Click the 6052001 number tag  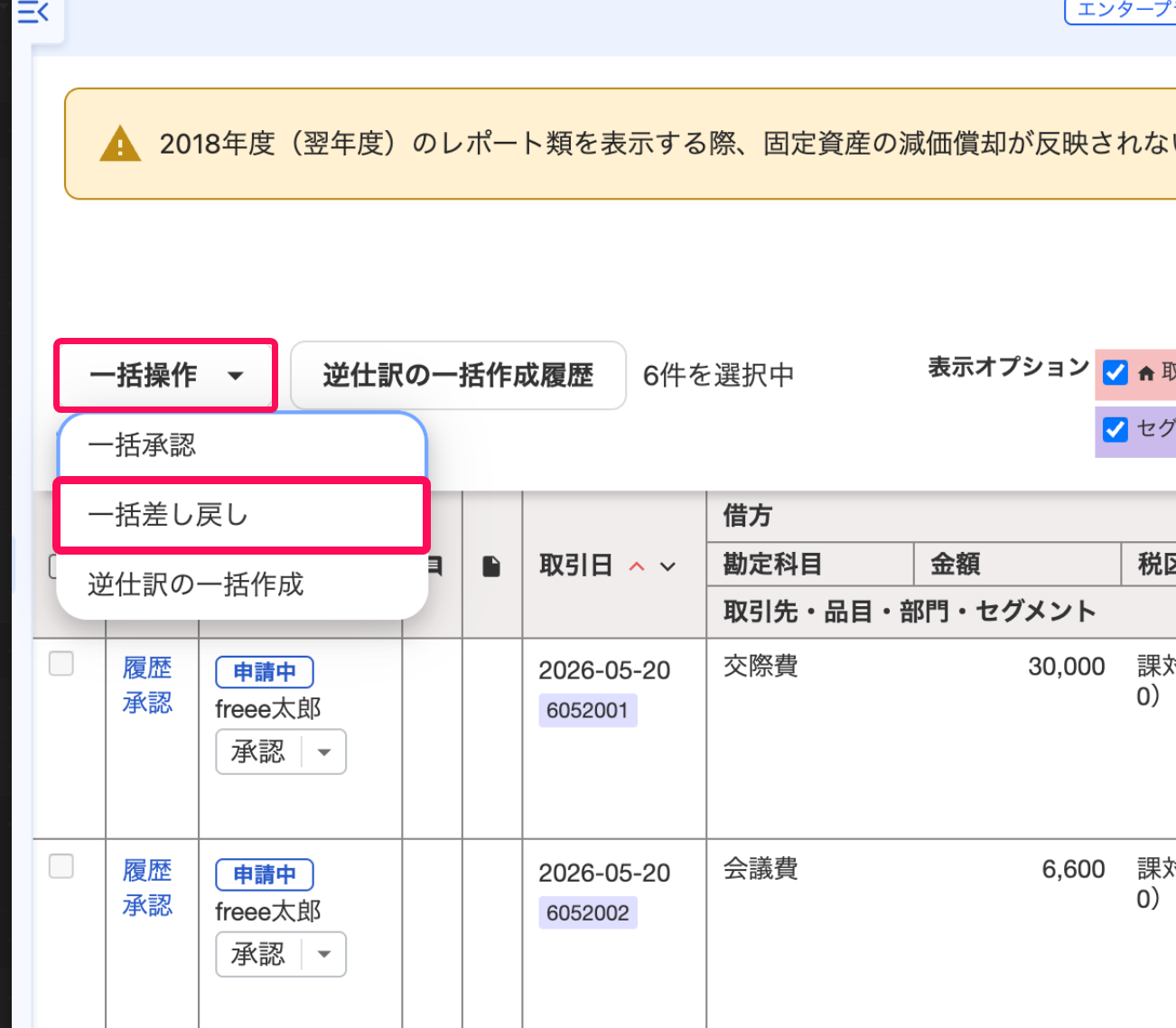click(x=588, y=710)
